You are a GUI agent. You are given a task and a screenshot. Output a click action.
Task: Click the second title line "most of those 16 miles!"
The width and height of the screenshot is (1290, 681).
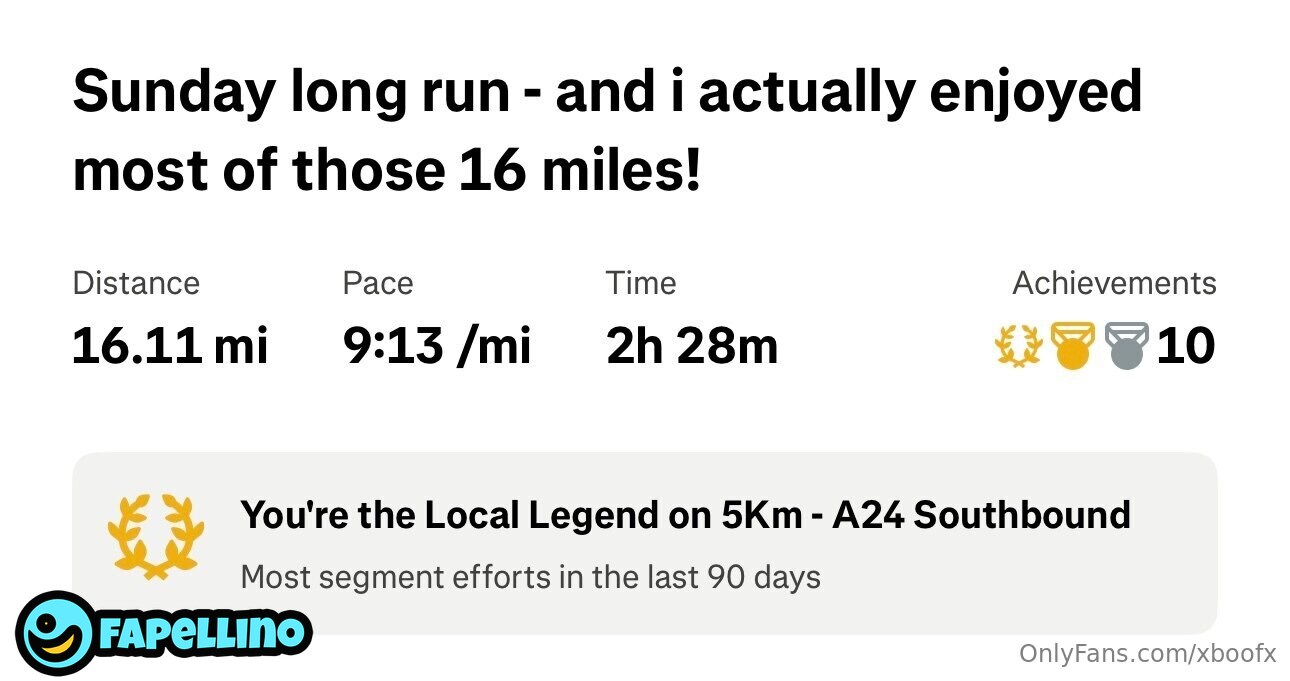click(x=387, y=170)
